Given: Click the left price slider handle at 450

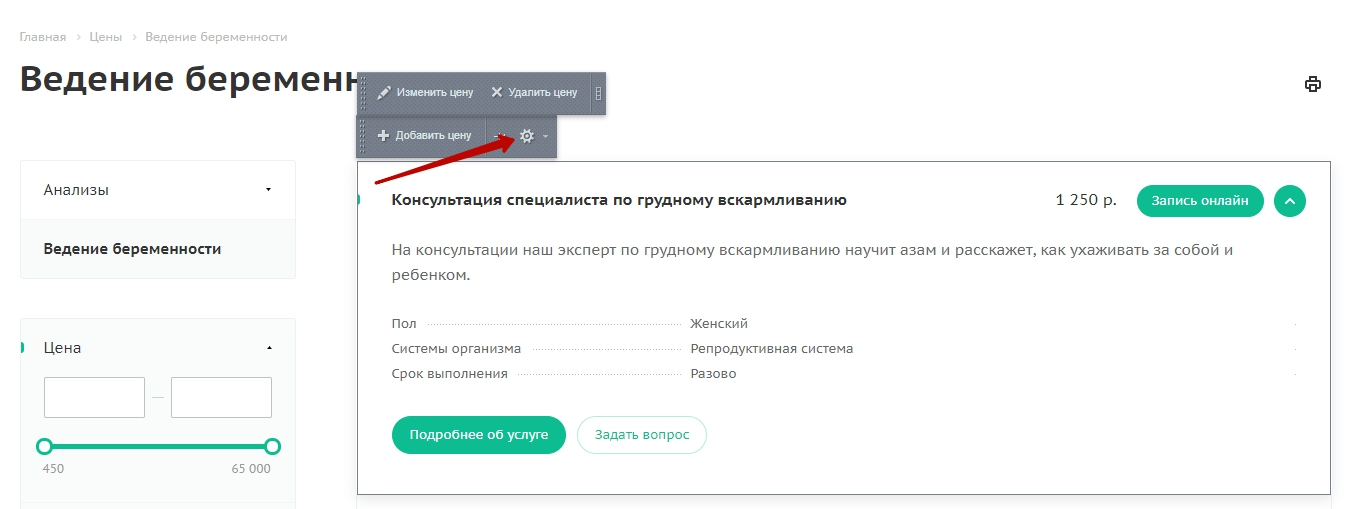Looking at the screenshot, I should 44,446.
